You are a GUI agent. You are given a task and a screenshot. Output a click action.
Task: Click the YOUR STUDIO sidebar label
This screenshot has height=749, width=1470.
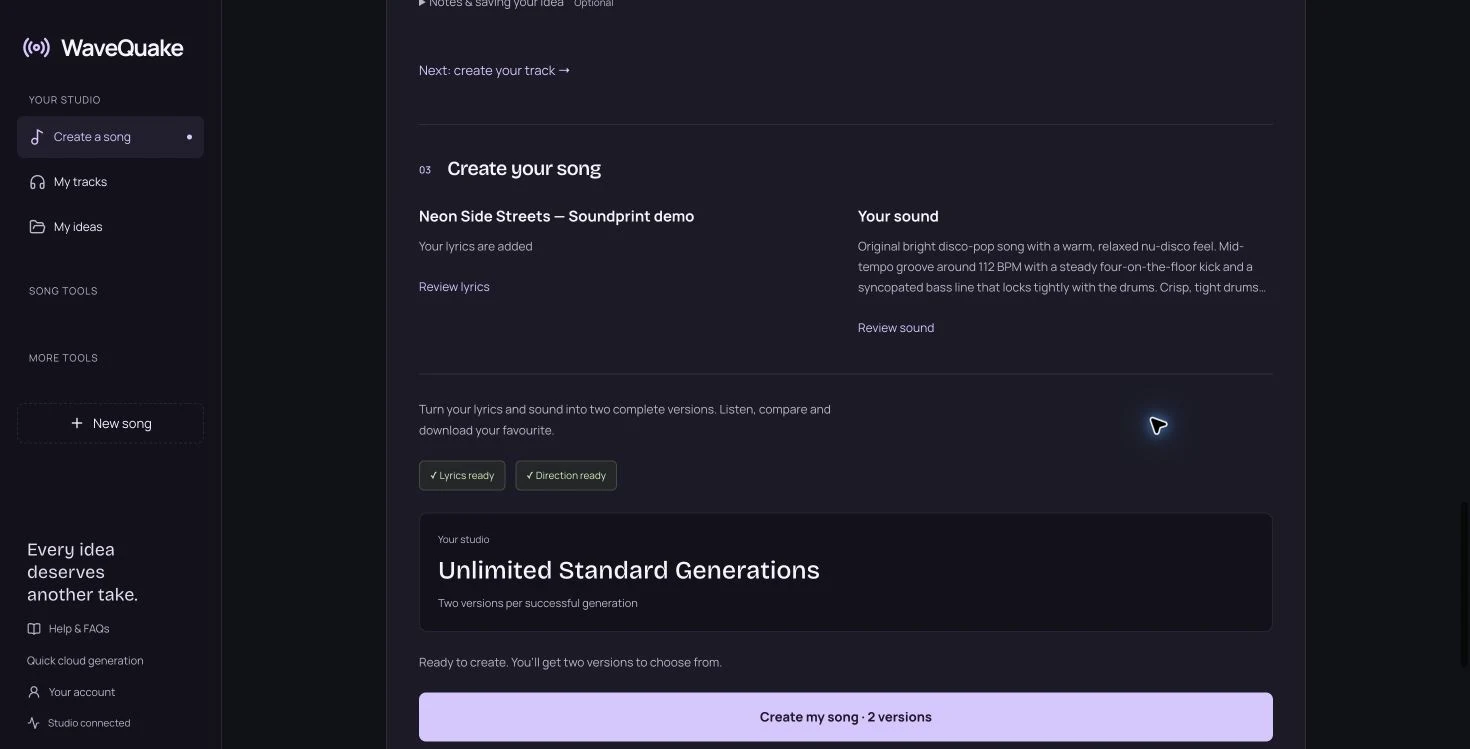(x=64, y=100)
